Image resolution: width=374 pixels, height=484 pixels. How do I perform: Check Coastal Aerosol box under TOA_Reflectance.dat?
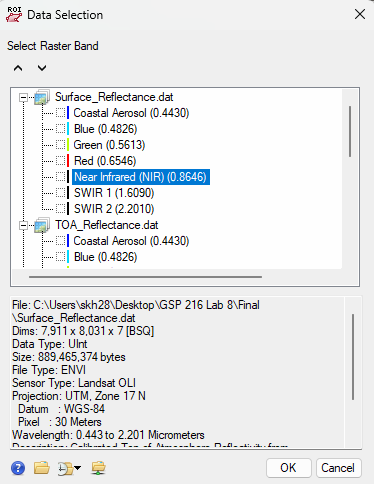(61, 241)
